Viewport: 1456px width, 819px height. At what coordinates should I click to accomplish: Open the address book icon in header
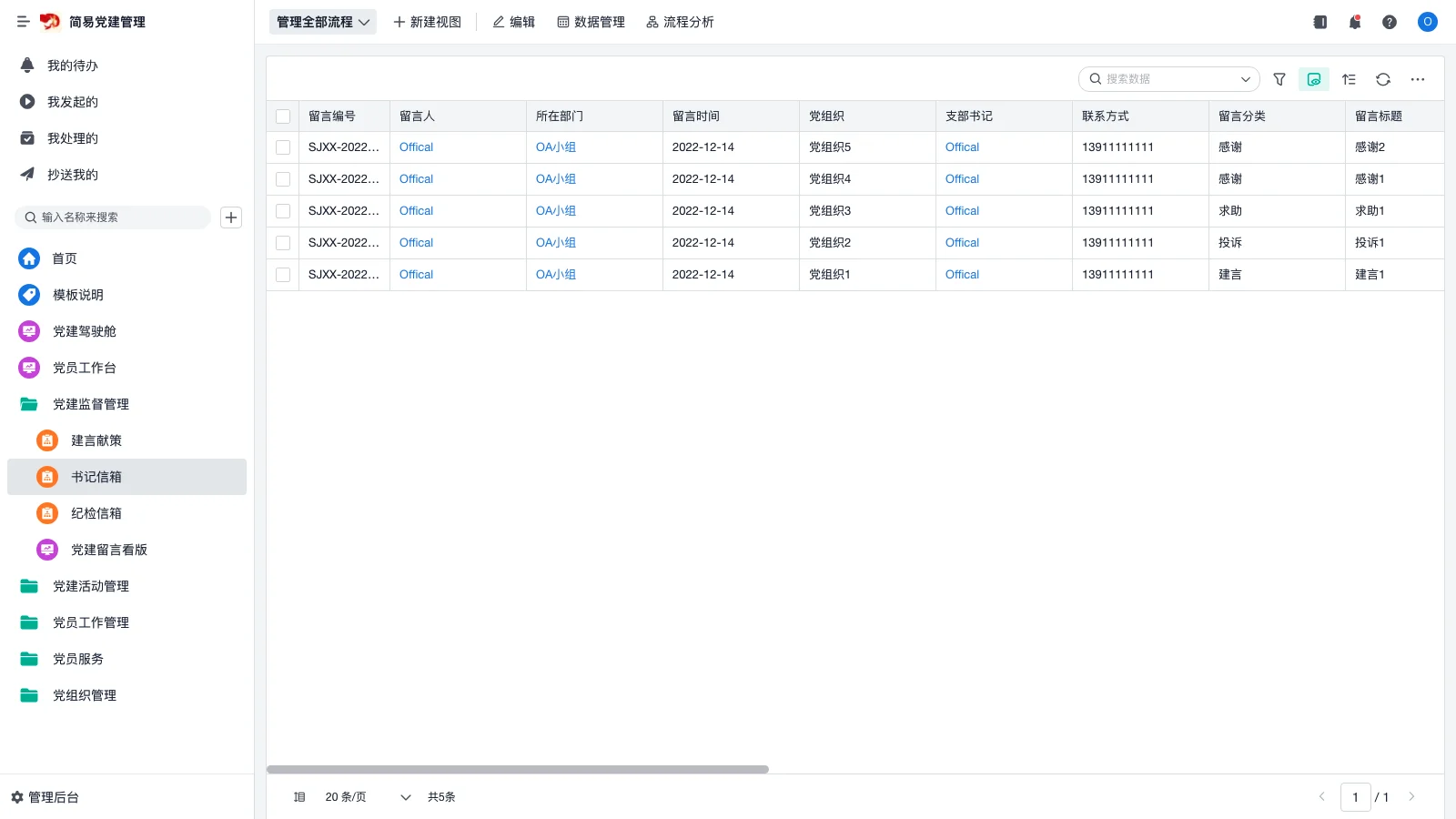(1319, 22)
